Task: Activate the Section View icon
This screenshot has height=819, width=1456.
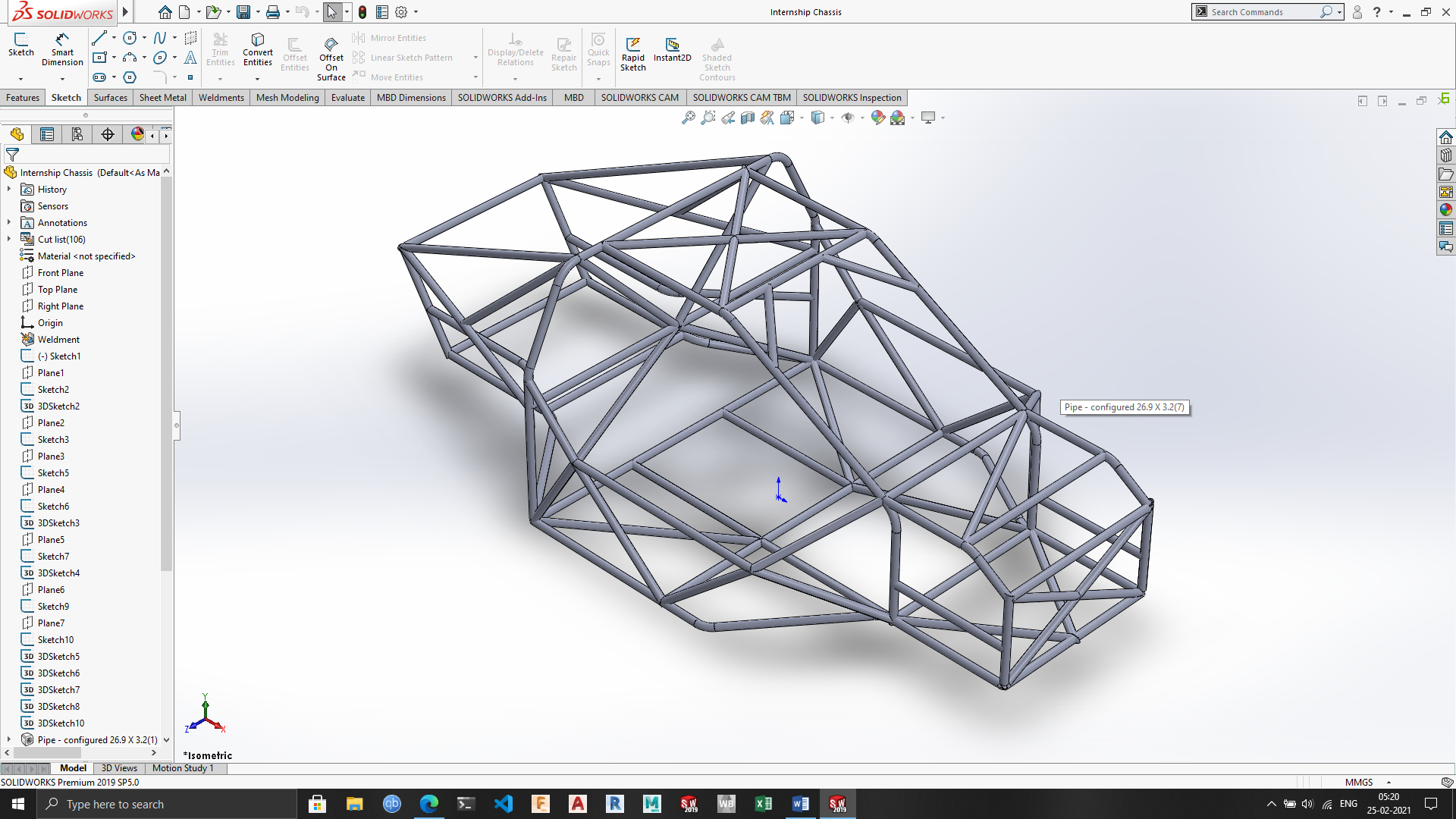Action: [748, 118]
